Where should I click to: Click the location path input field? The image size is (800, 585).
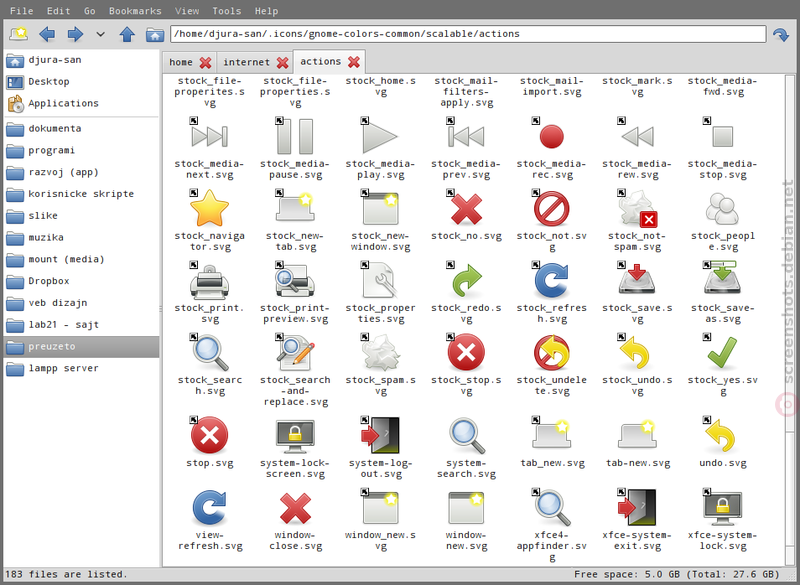[468, 34]
